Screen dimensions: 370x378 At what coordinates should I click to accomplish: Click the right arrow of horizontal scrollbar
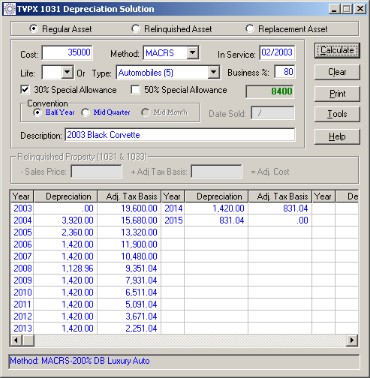[x=352, y=340]
